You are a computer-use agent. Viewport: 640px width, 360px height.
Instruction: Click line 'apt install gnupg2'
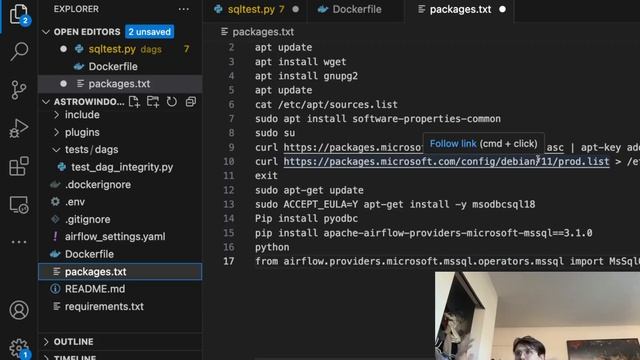point(307,76)
